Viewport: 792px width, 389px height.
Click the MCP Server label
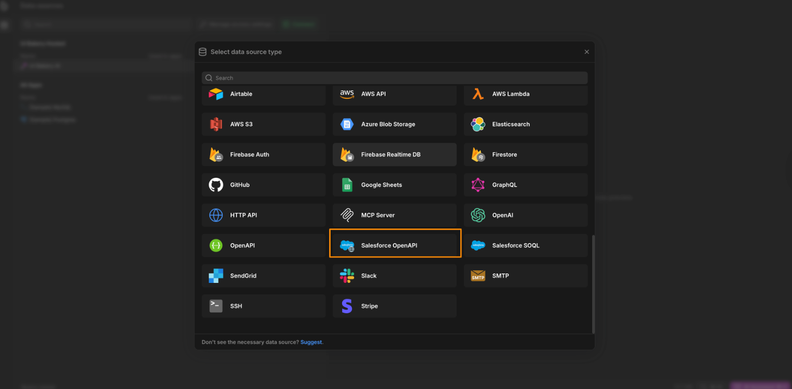point(378,215)
